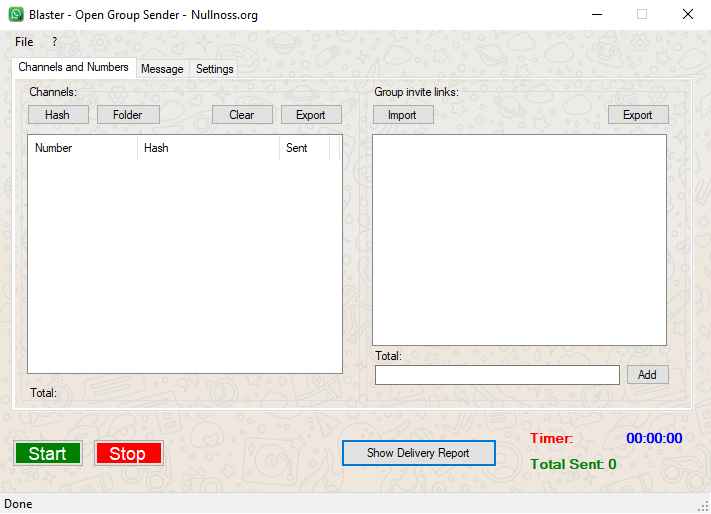The width and height of the screenshot is (711, 514).
Task: Export the group invite links
Action: pos(638,115)
